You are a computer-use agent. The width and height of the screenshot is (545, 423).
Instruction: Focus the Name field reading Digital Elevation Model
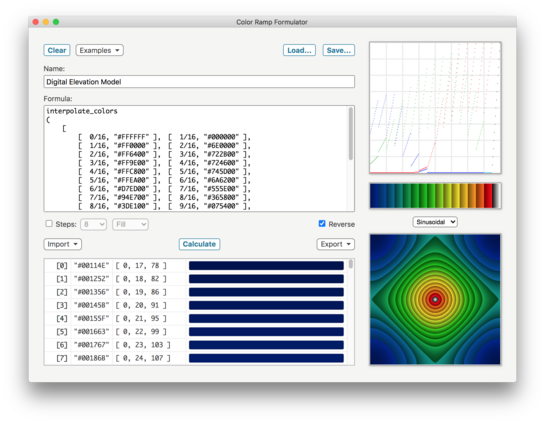199,82
